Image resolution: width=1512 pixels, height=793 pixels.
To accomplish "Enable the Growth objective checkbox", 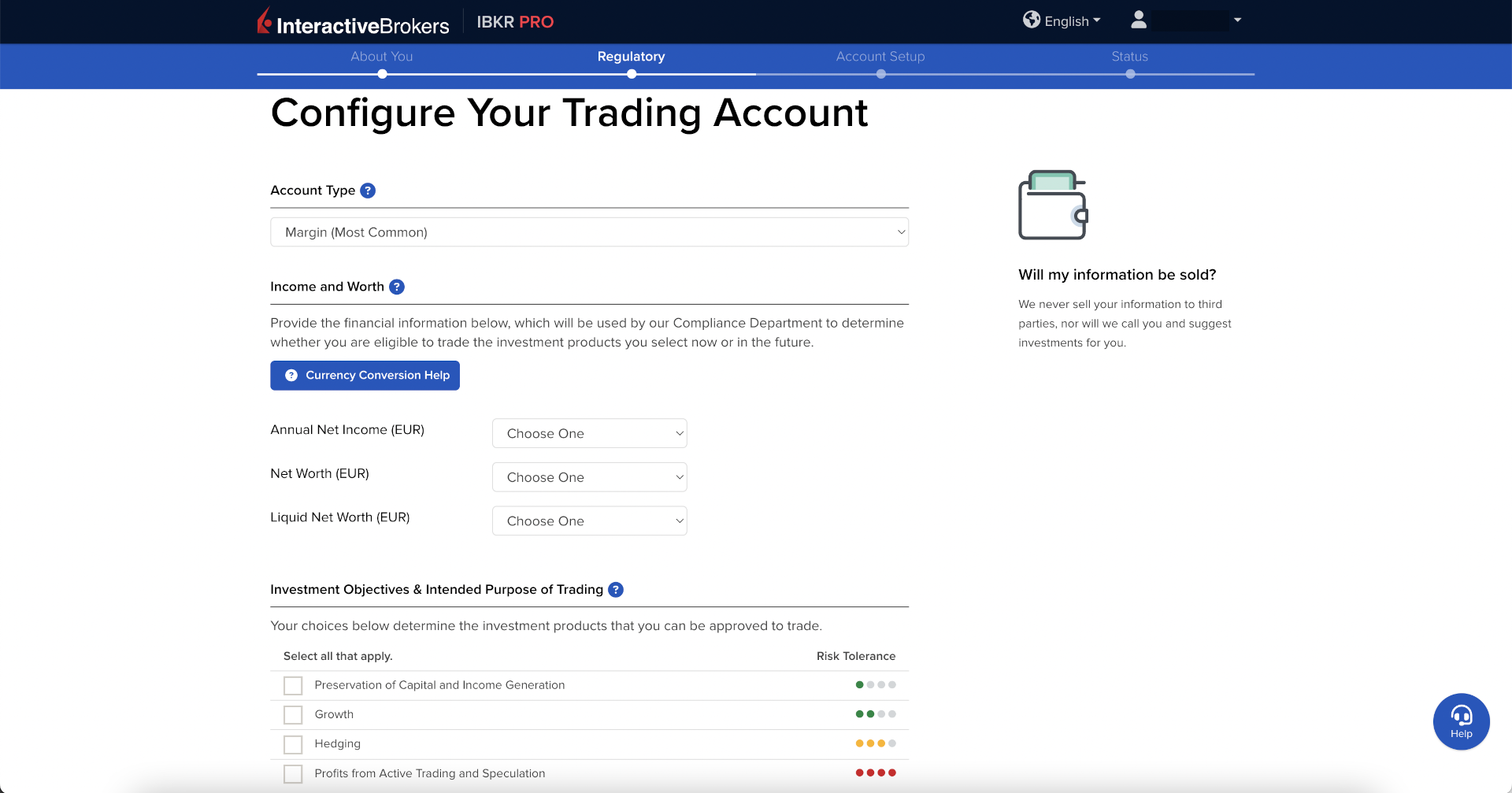I will click(x=293, y=715).
